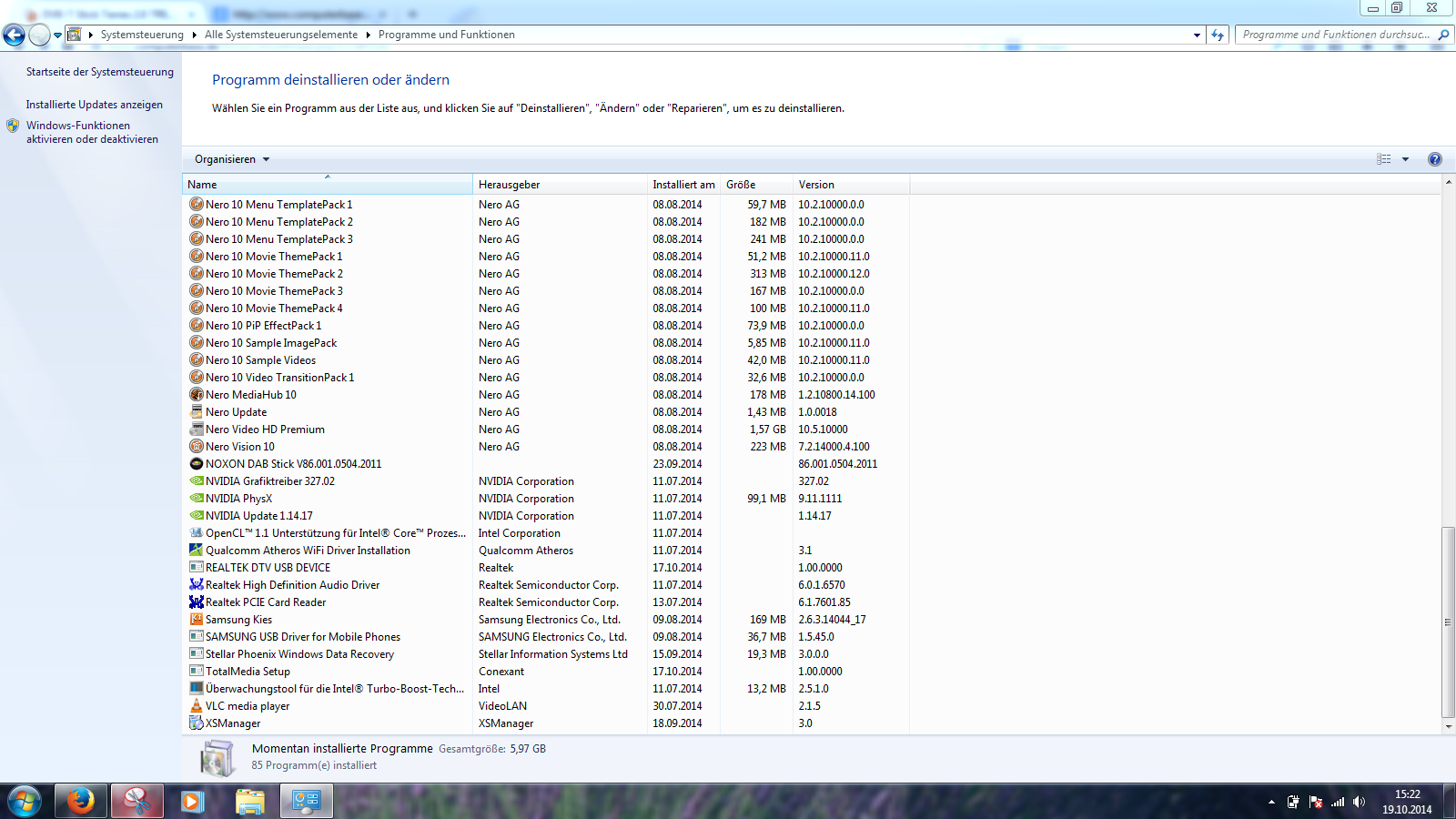Click the NVIDIA Grafiktreiber icon
Screen dimensions: 1456x819
pos(196,480)
